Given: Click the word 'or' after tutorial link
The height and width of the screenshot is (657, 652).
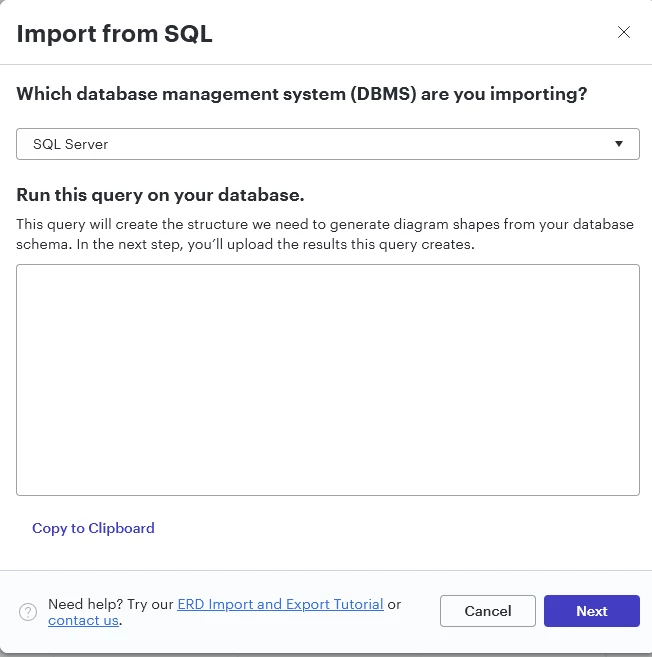Looking at the screenshot, I should click(x=394, y=604).
